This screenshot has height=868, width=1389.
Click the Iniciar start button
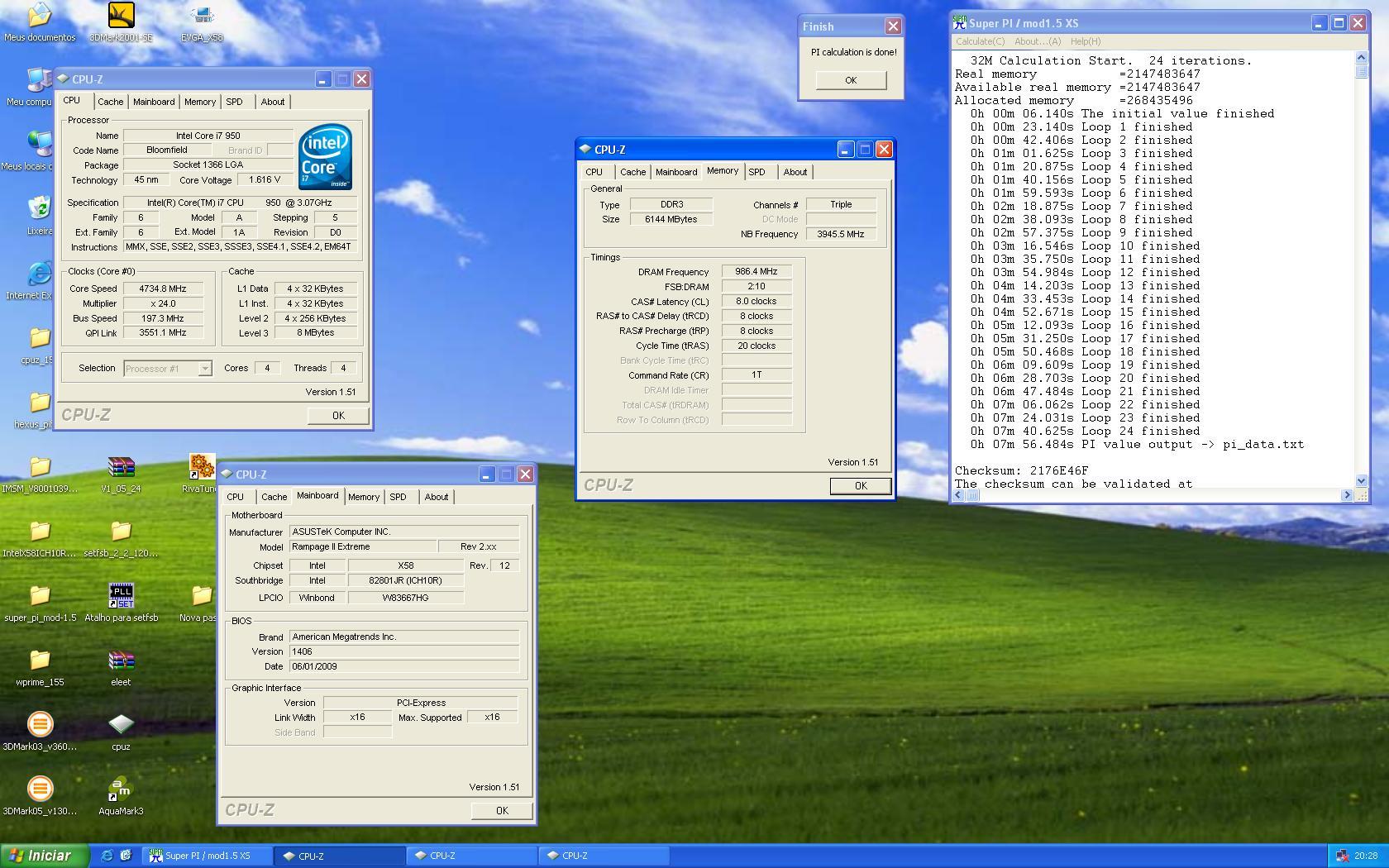(45, 856)
